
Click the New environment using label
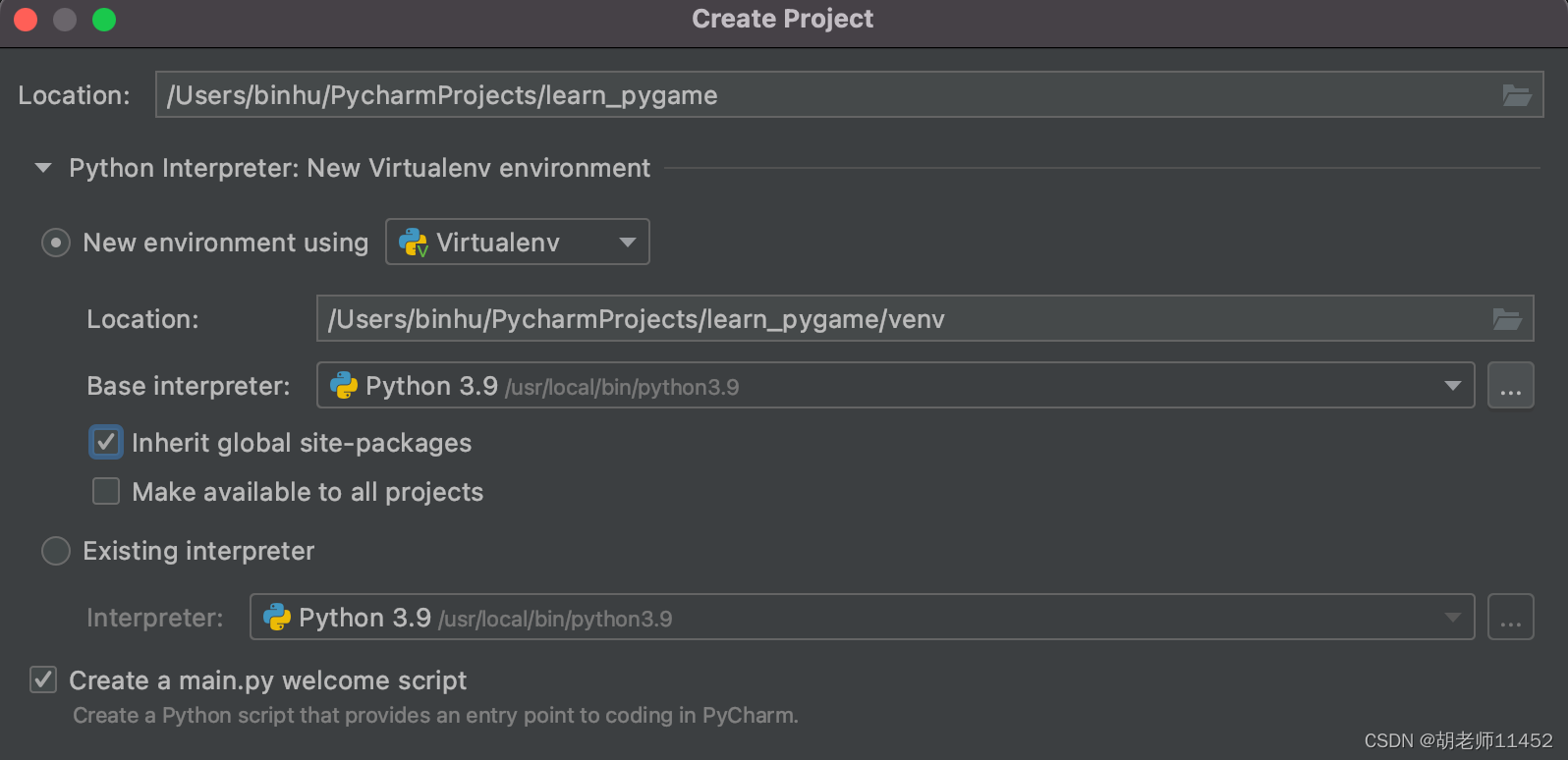tap(226, 243)
